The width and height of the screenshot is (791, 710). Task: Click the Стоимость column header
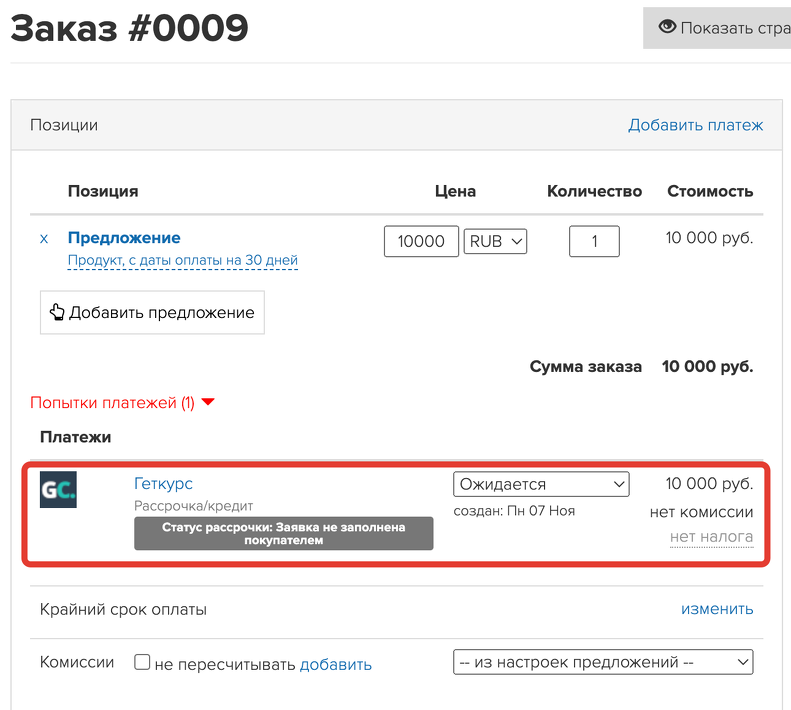710,191
